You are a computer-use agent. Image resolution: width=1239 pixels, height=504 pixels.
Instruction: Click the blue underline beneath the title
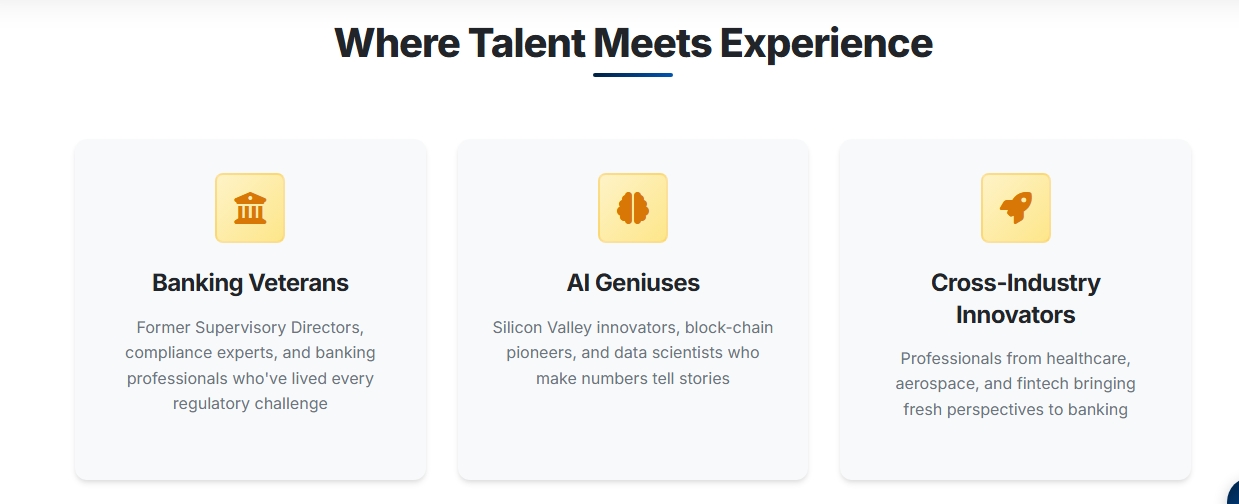(x=633, y=75)
